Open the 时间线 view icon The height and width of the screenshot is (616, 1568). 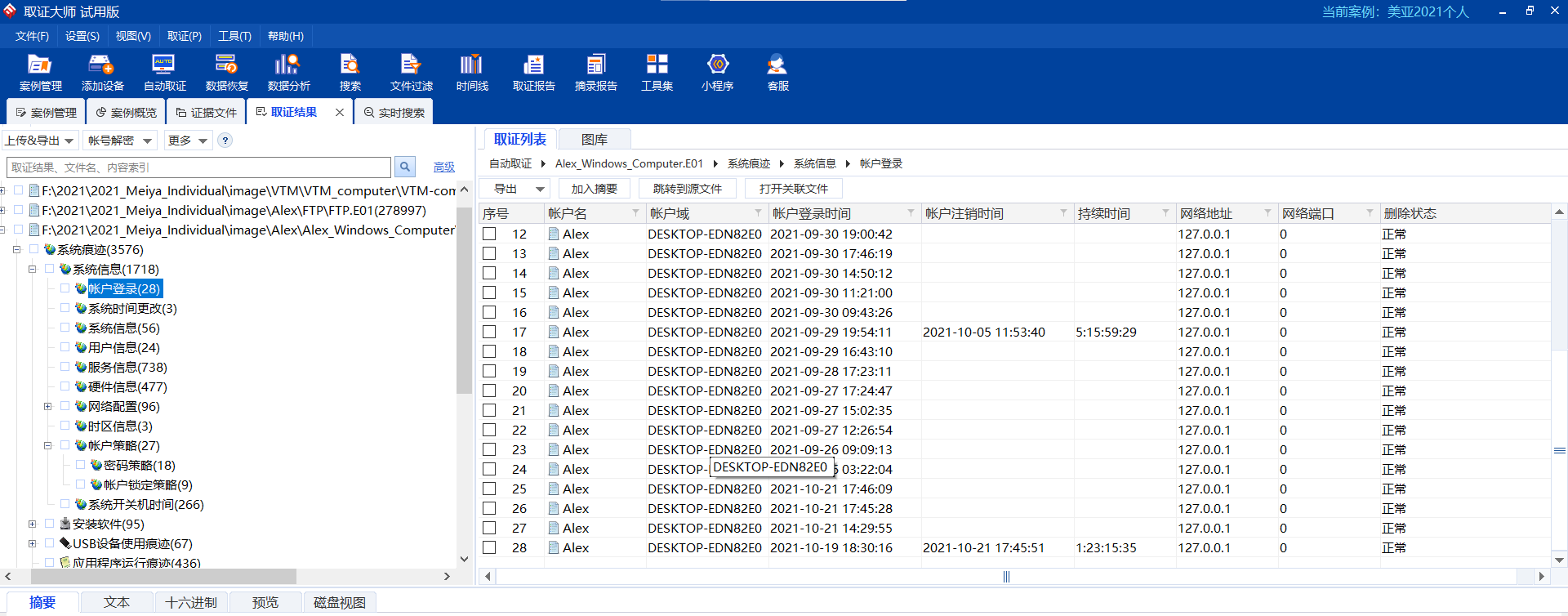coord(472,73)
